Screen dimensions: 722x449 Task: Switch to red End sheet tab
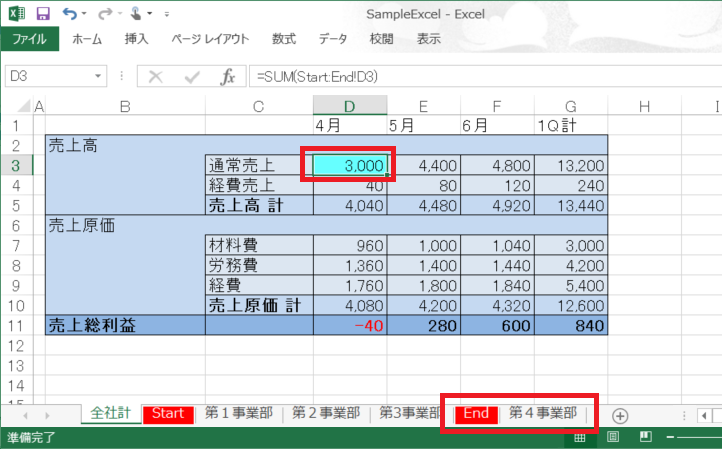tap(476, 414)
